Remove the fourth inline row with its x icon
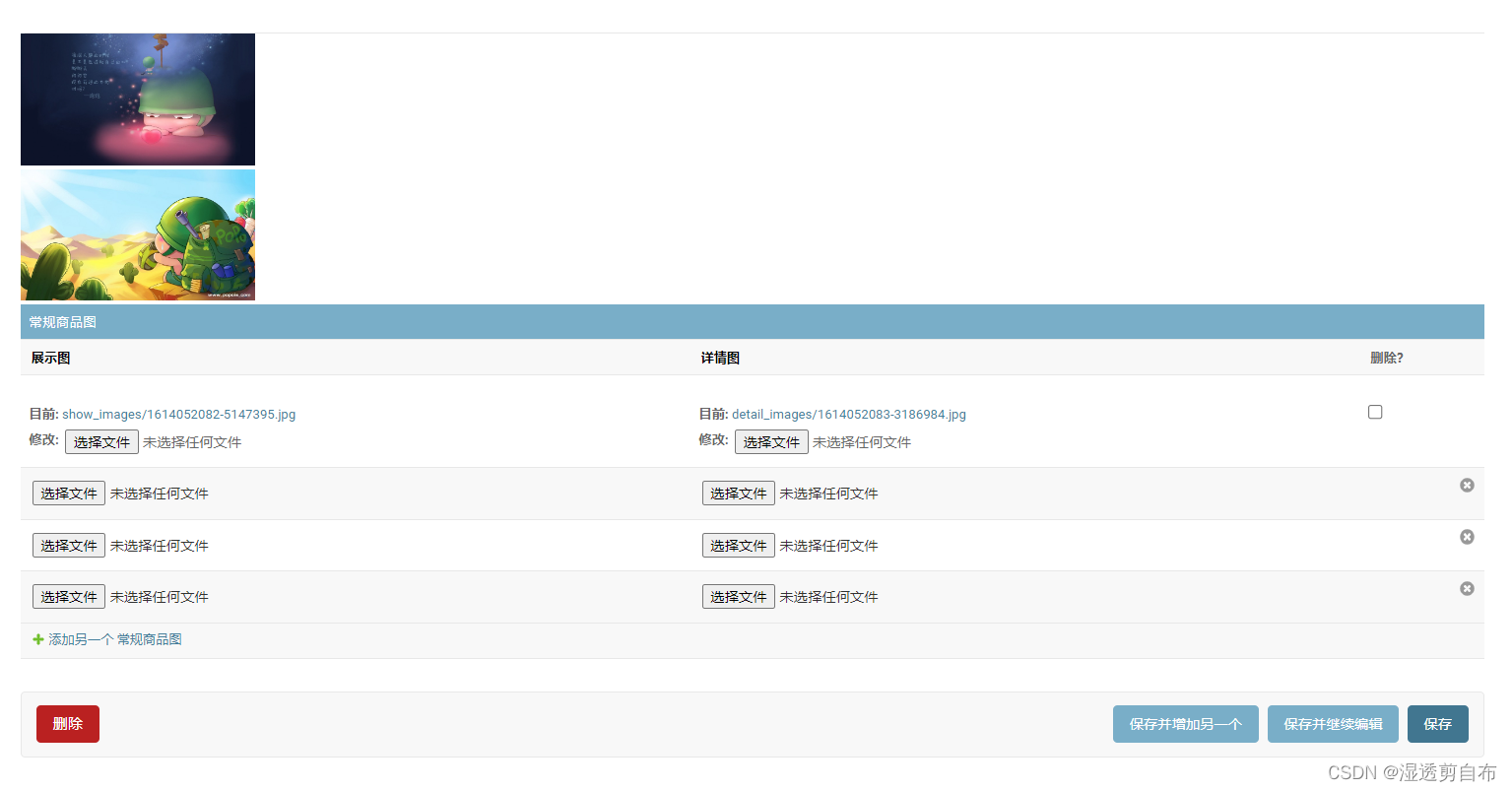The height and width of the screenshot is (791, 1512). (1467, 588)
